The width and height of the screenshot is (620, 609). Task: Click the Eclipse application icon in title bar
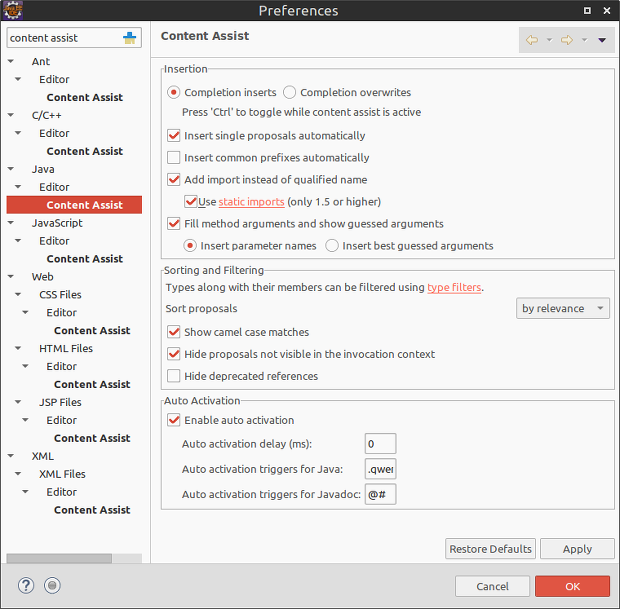13,10
